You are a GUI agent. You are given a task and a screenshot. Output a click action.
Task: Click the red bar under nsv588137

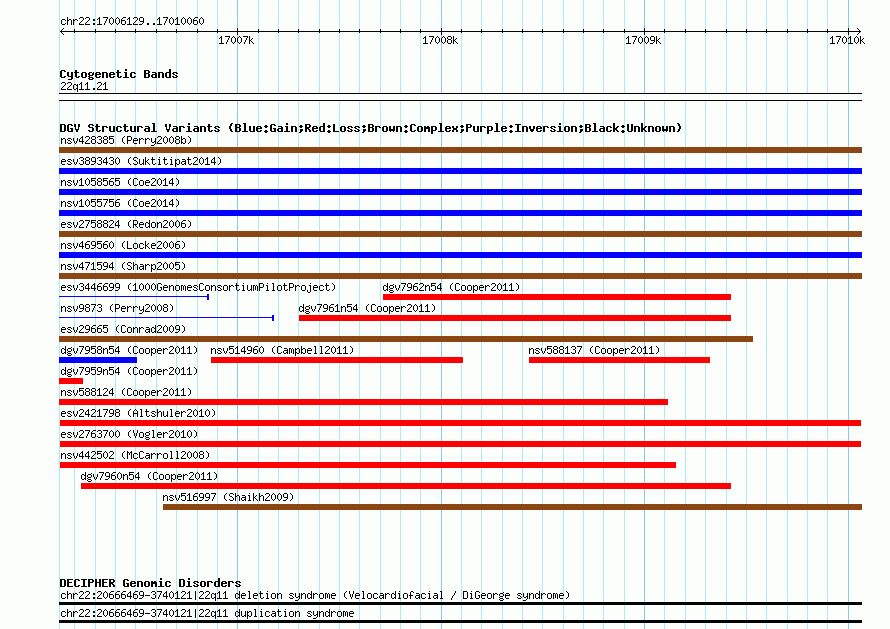[x=619, y=360]
